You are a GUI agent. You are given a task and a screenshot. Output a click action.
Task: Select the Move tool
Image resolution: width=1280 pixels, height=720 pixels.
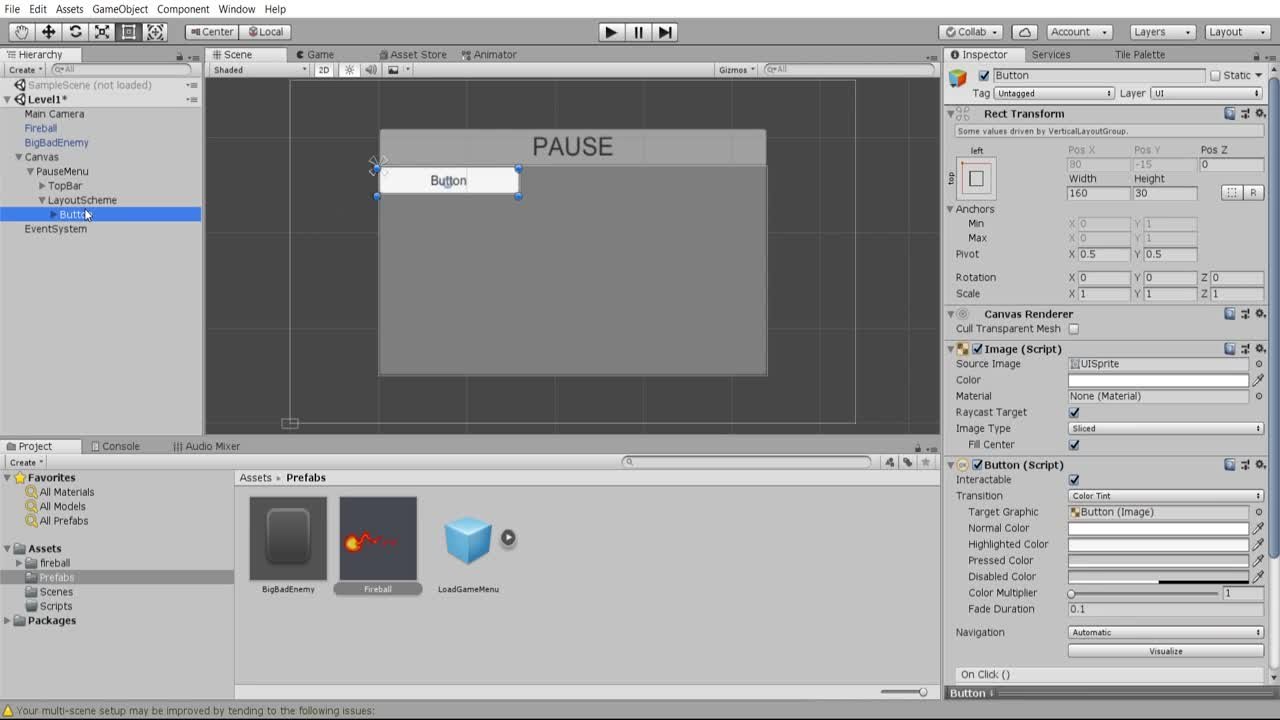[x=48, y=32]
